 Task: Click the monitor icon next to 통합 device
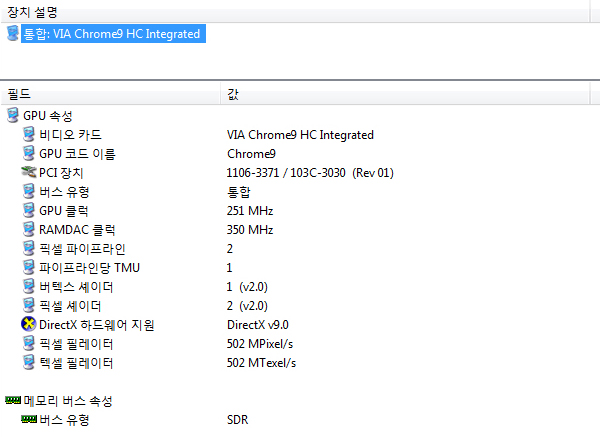13,34
